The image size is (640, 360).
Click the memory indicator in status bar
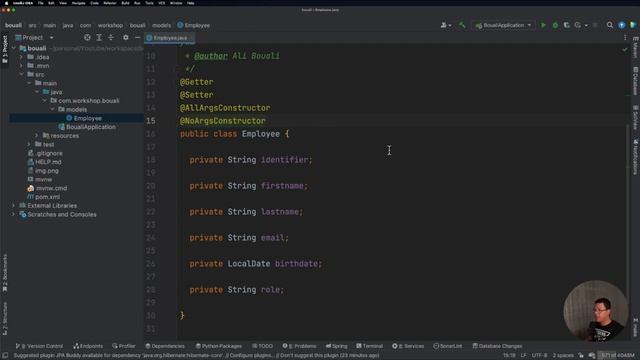pyautogui.click(x=618, y=356)
